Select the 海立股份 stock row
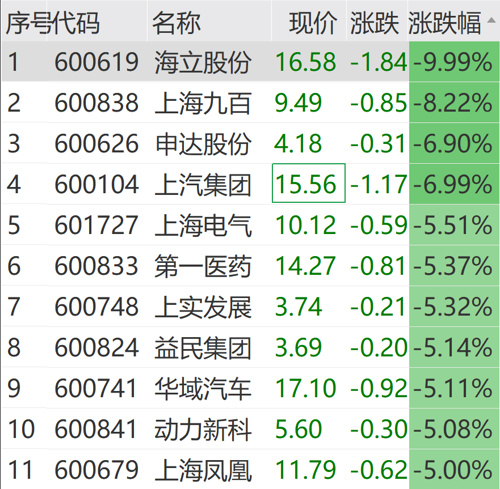 coord(250,62)
